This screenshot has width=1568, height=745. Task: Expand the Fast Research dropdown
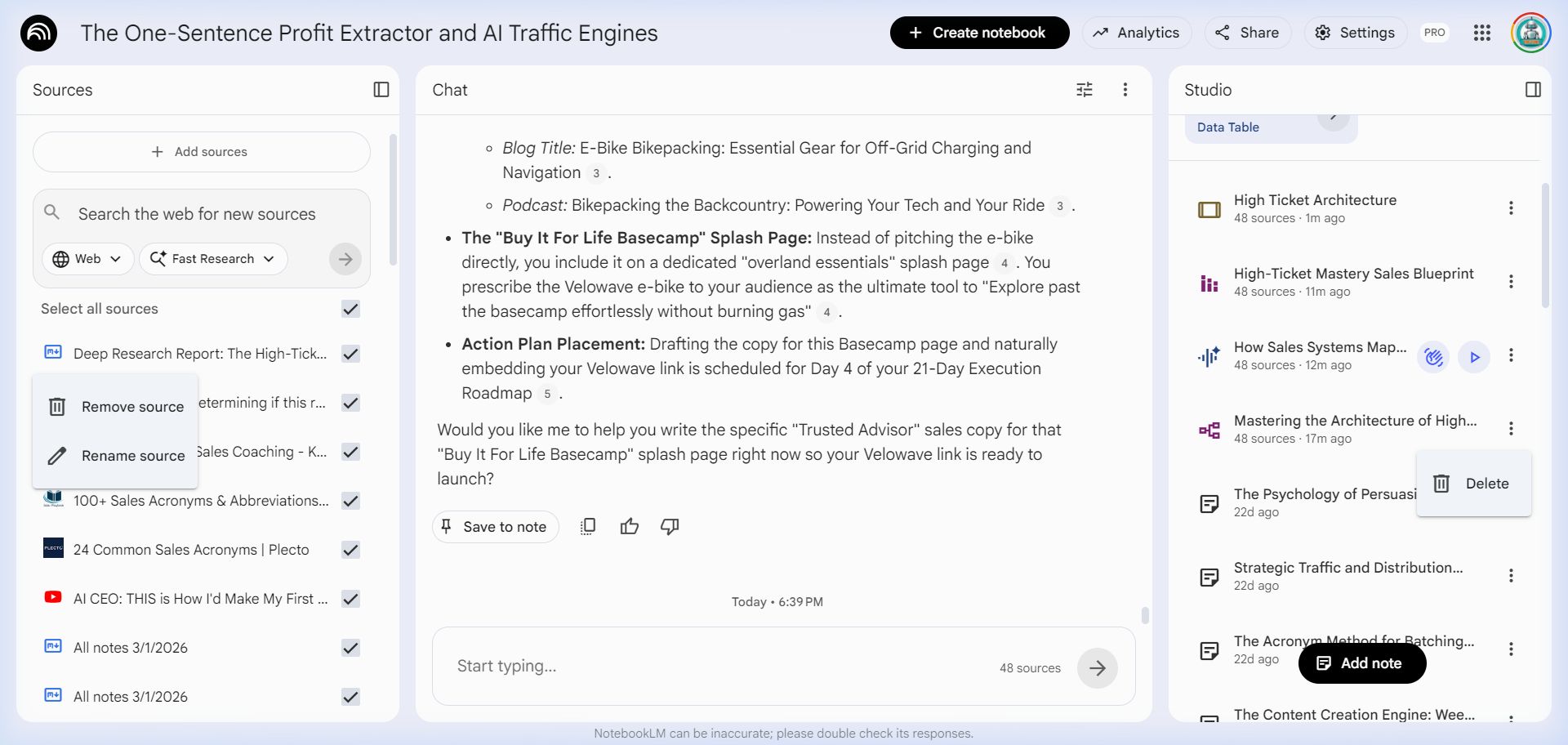pyautogui.click(x=213, y=259)
